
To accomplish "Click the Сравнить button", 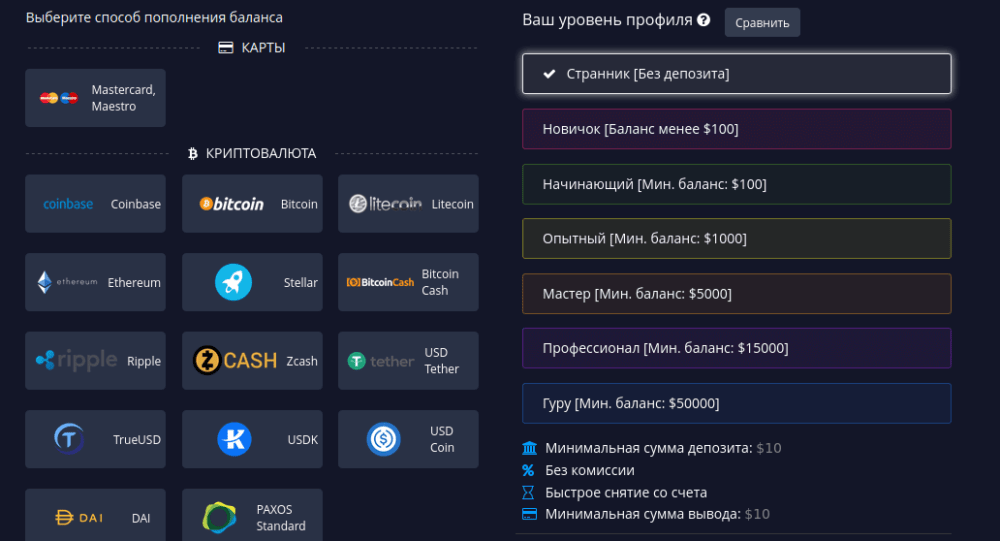I will (762, 22).
